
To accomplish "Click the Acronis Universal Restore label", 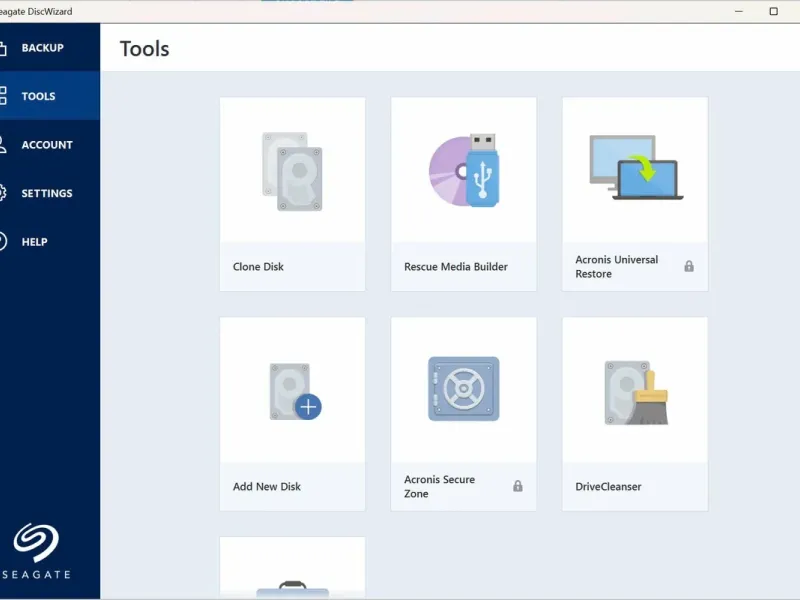I will click(616, 267).
